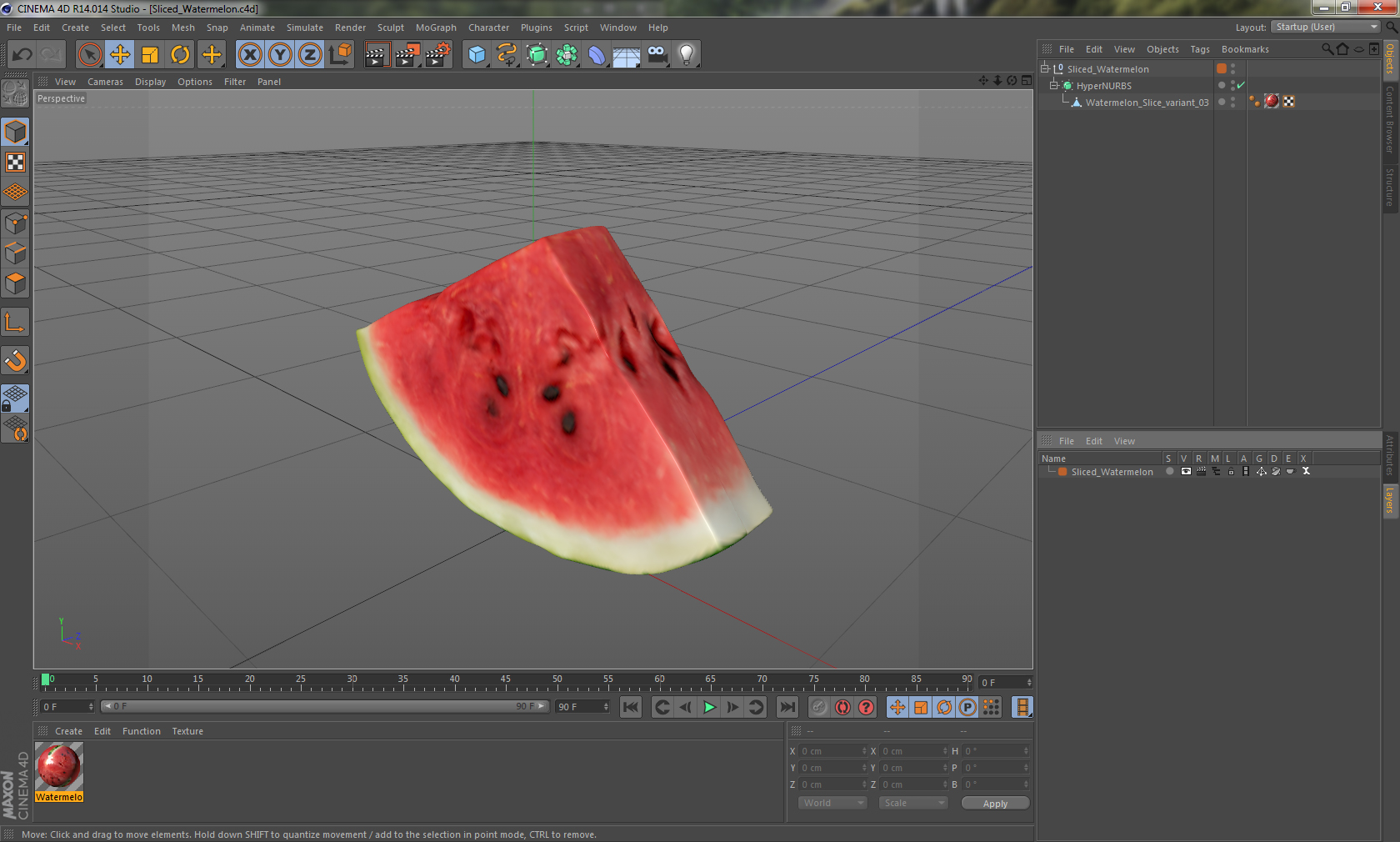
Task: Open the Layout dropdown Startup (User)
Action: [x=1327, y=27]
